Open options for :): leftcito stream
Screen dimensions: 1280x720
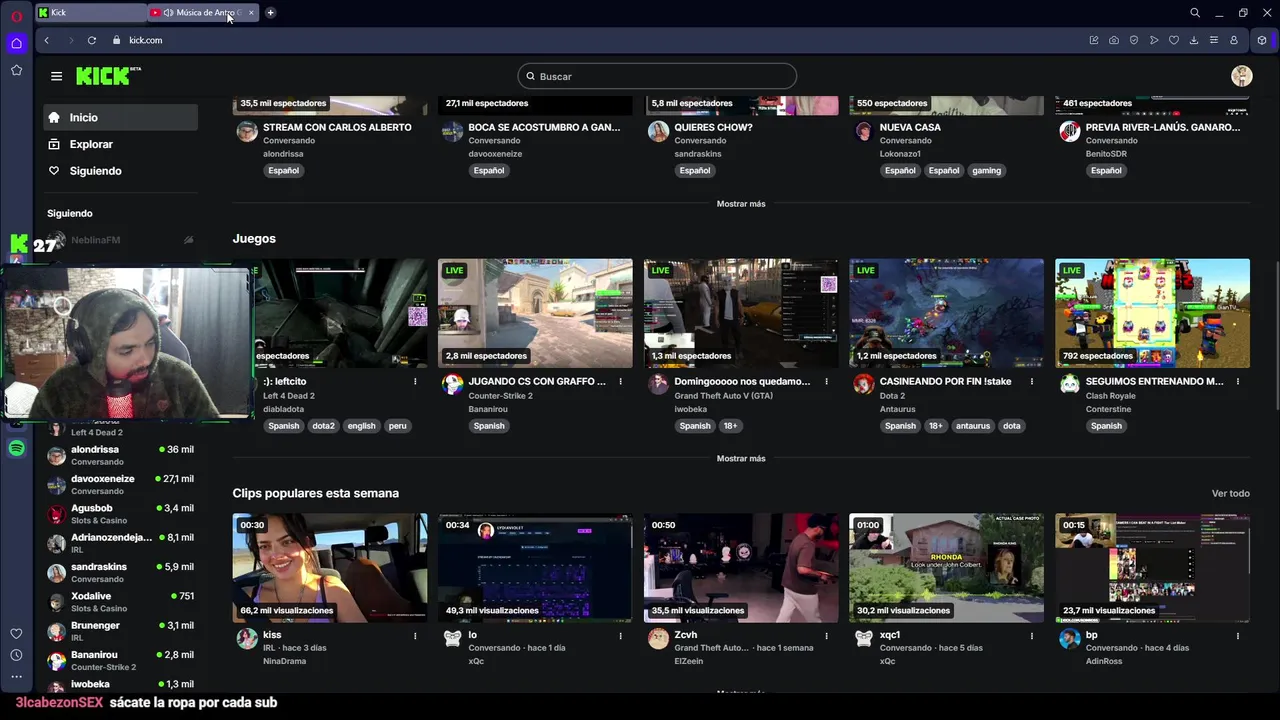[415, 381]
